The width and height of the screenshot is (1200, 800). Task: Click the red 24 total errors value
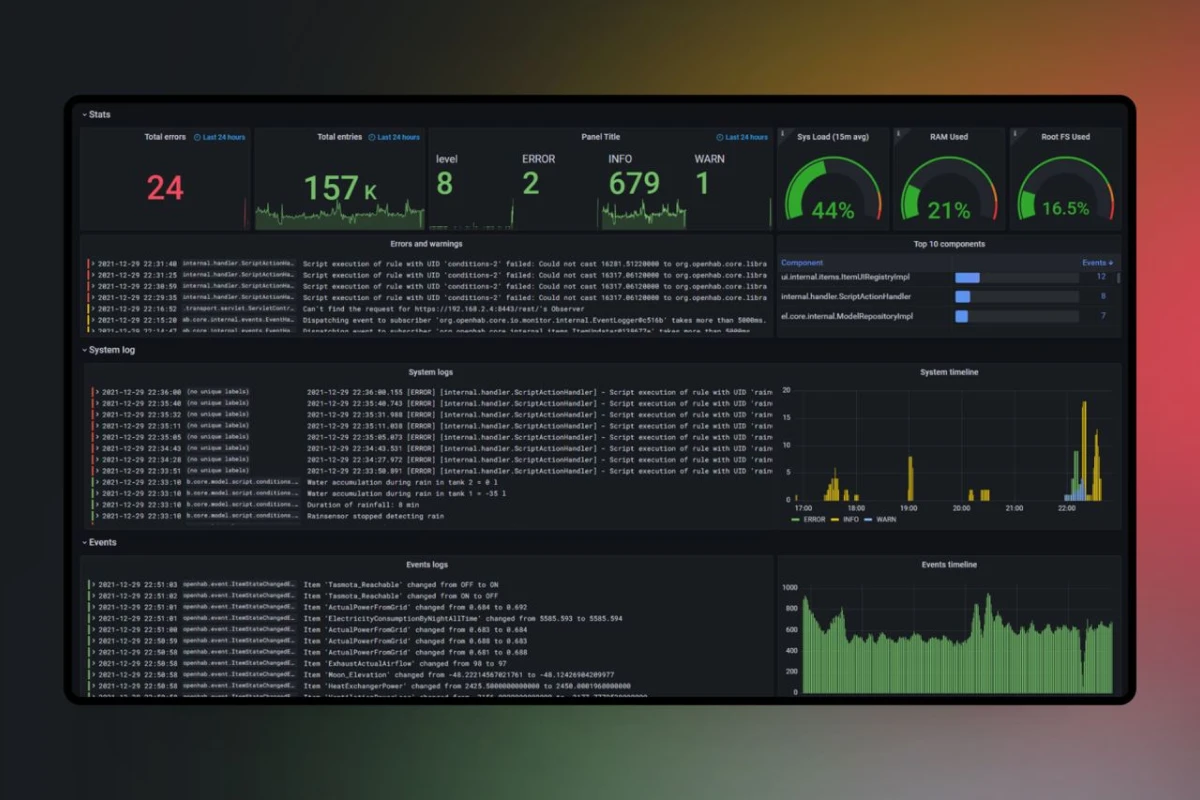(165, 187)
